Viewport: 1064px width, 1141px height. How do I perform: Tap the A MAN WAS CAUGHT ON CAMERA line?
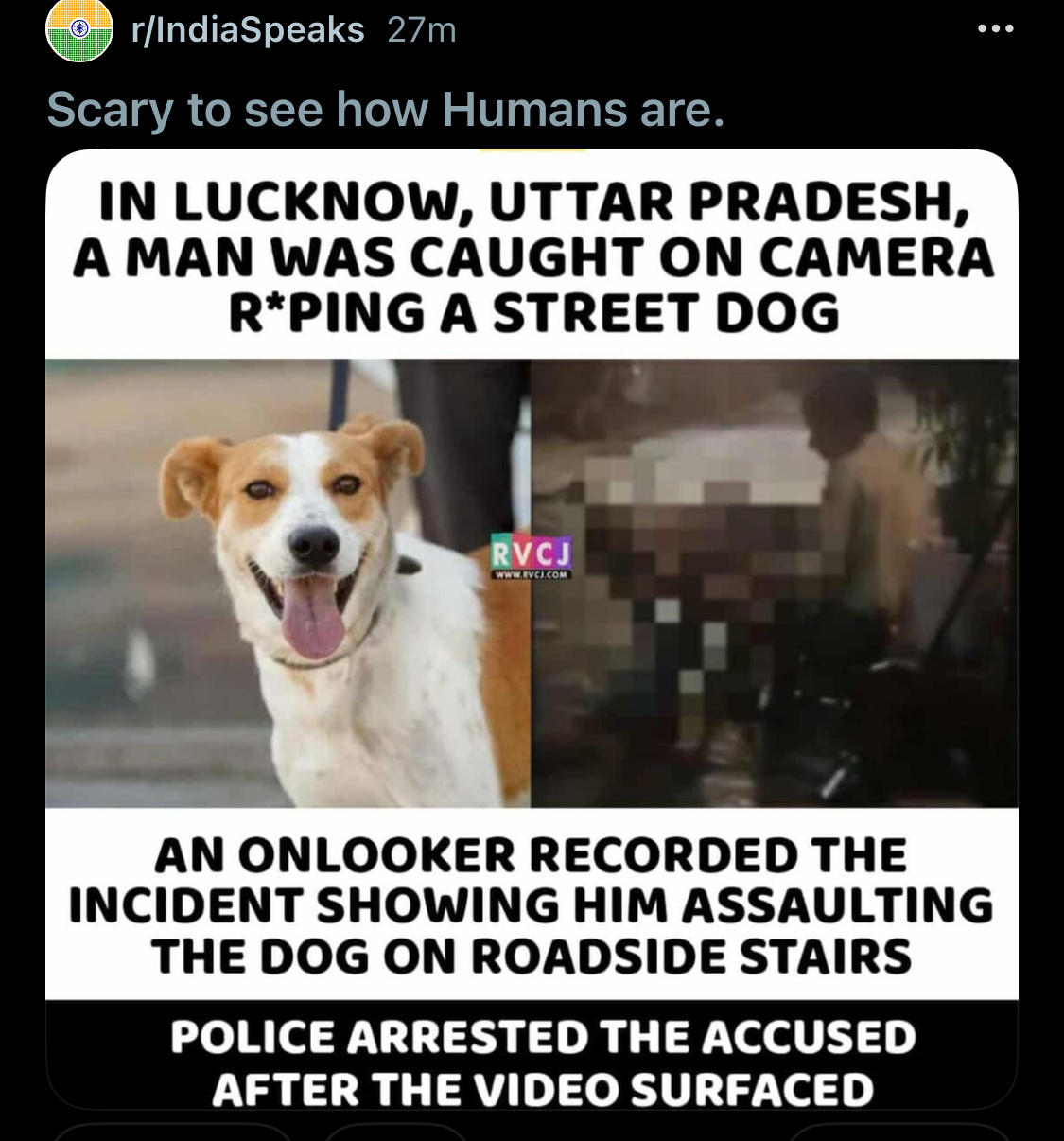(534, 256)
